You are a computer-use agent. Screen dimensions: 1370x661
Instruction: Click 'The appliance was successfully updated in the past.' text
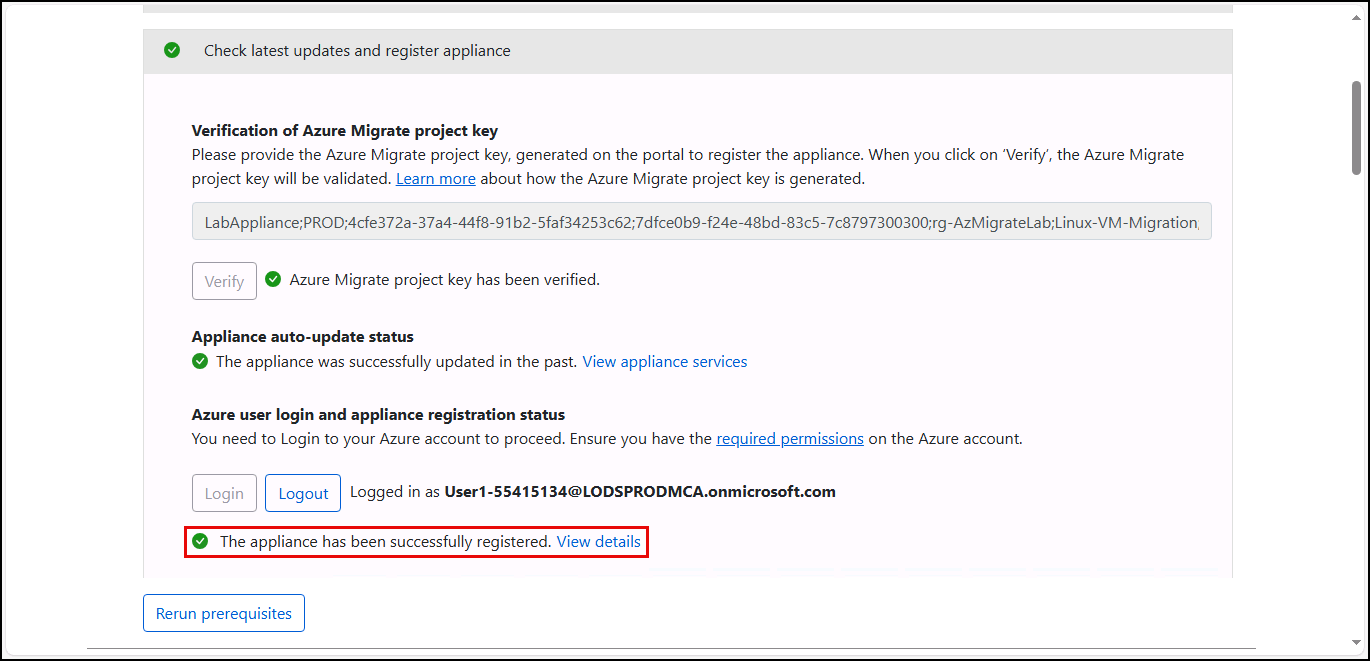397,361
